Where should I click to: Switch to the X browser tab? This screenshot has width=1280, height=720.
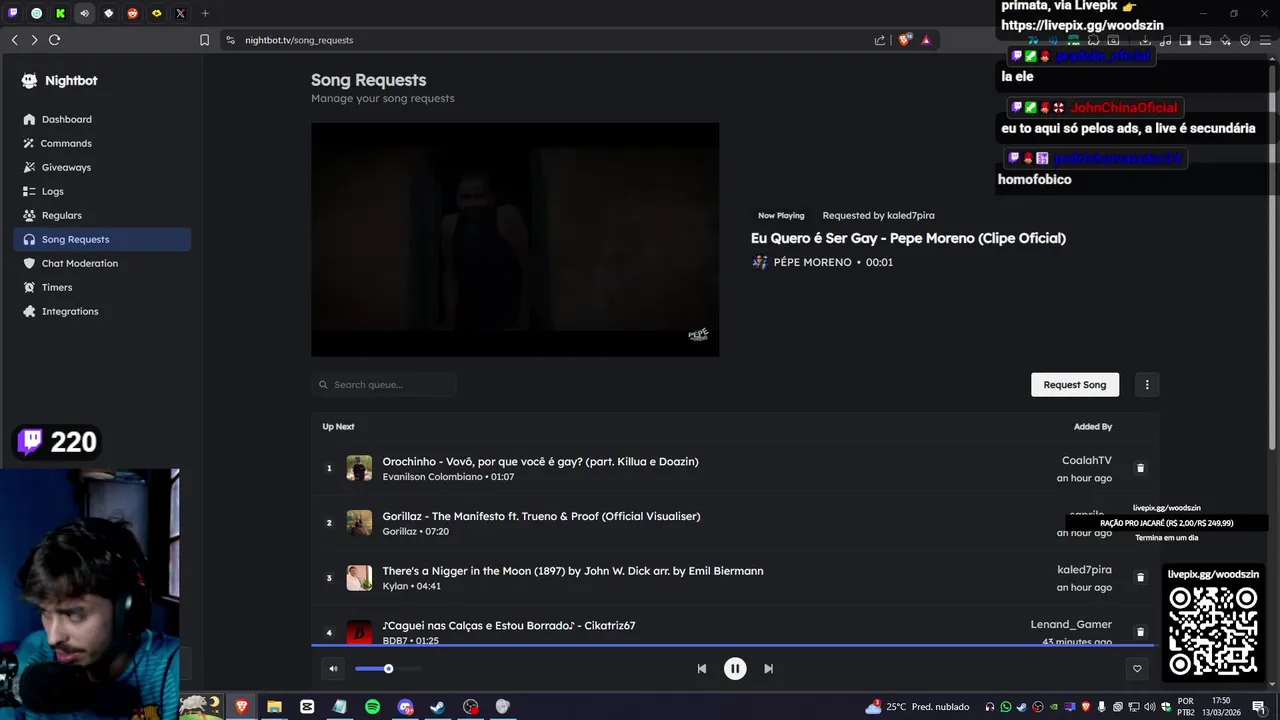pos(181,13)
